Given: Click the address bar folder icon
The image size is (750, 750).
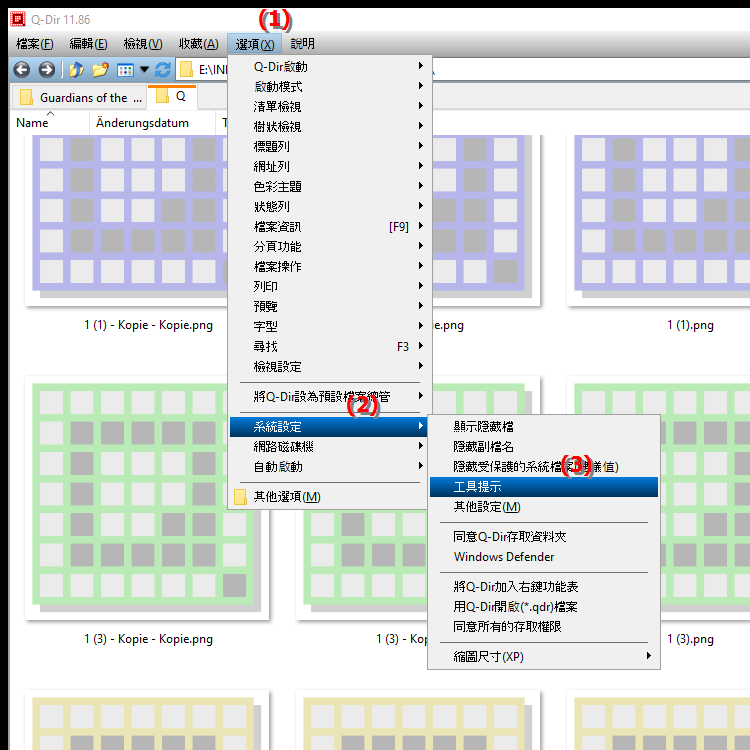Looking at the screenshot, I should tap(186, 70).
